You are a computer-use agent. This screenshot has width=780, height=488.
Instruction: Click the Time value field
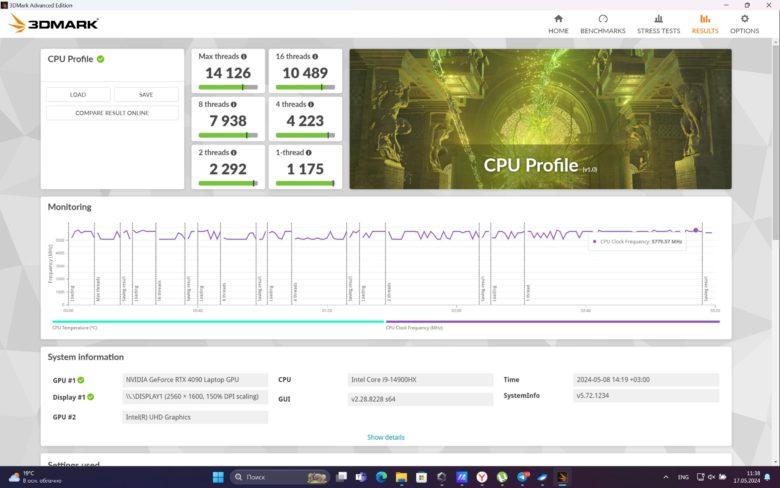click(646, 380)
